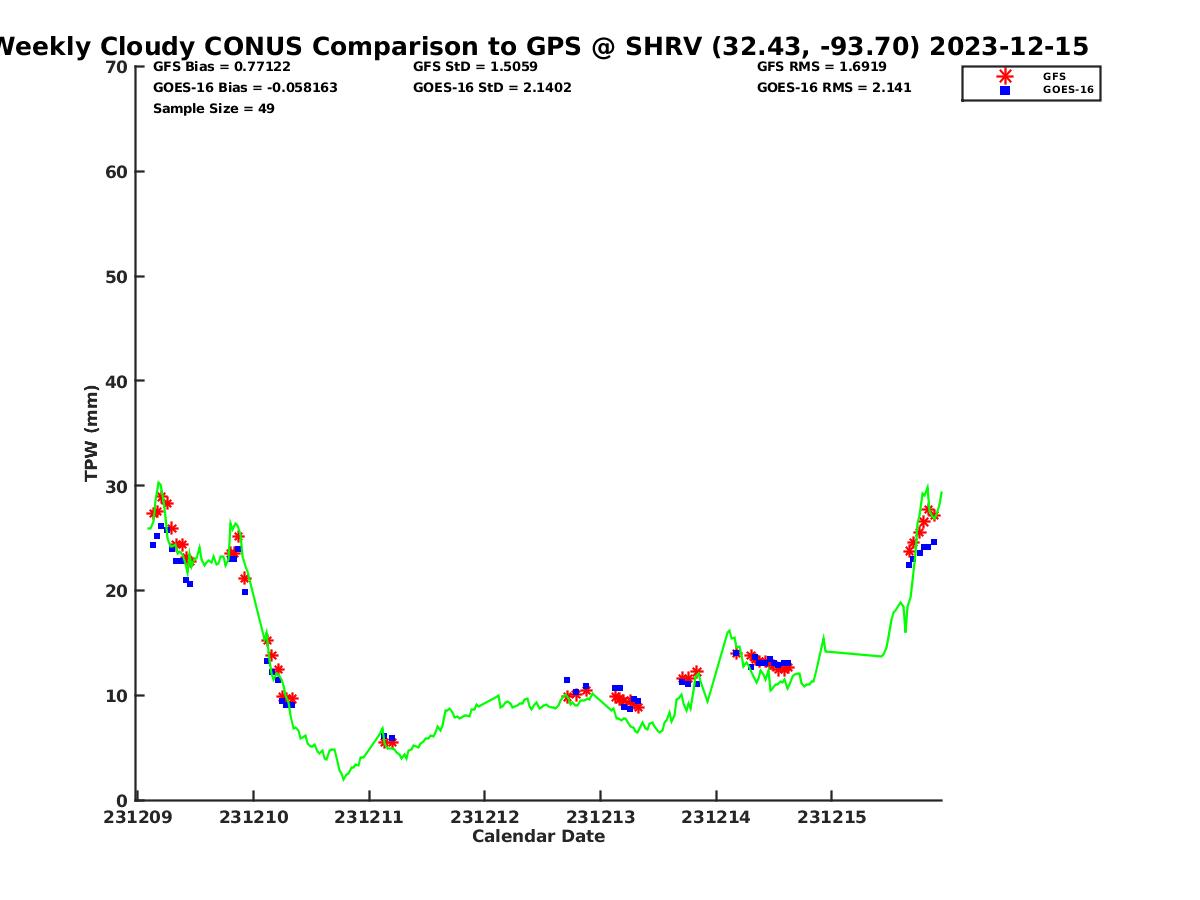Click the 231212 x-axis tick label
The width and height of the screenshot is (1200, 900).
pyautogui.click(x=485, y=817)
